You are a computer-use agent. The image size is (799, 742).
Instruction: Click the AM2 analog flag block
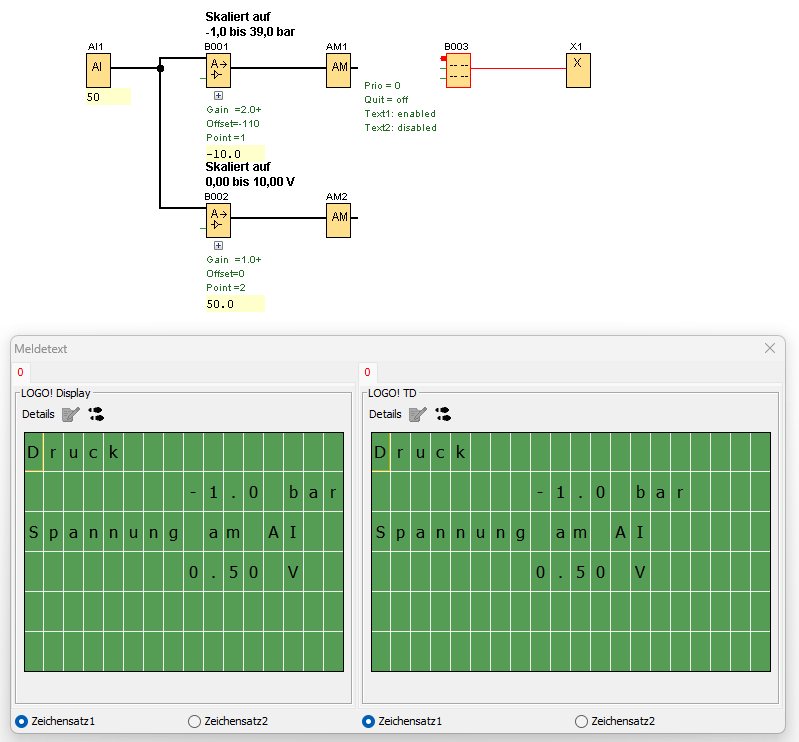click(339, 219)
